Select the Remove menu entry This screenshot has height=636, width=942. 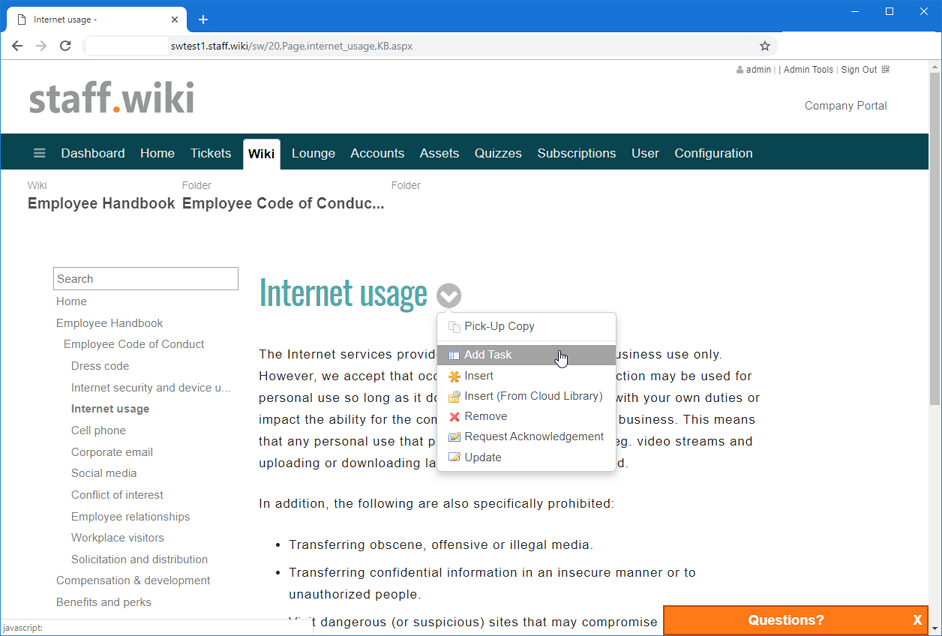526,417
